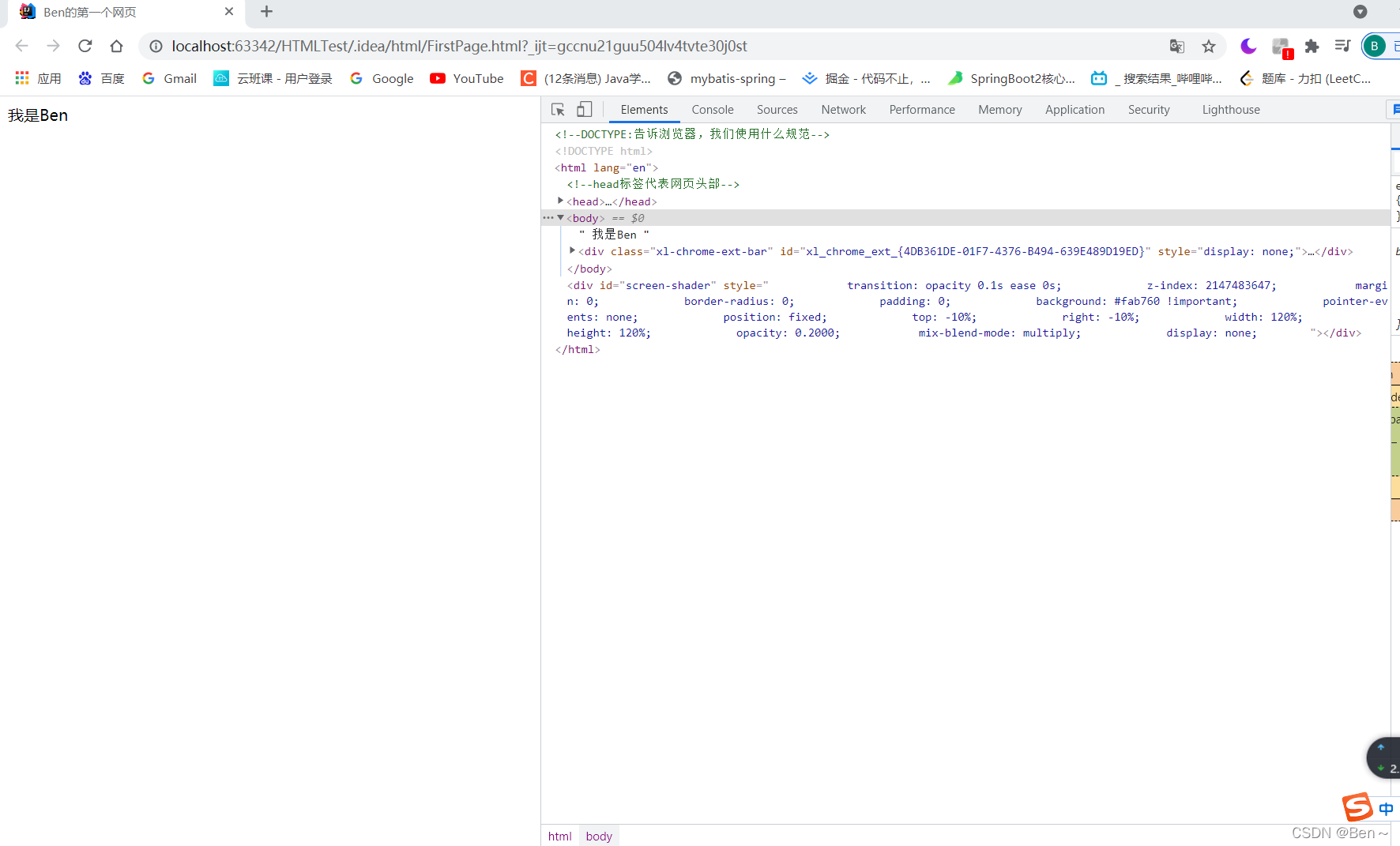
Task: Click the Sogou input method icon
Action: pyautogui.click(x=1357, y=807)
